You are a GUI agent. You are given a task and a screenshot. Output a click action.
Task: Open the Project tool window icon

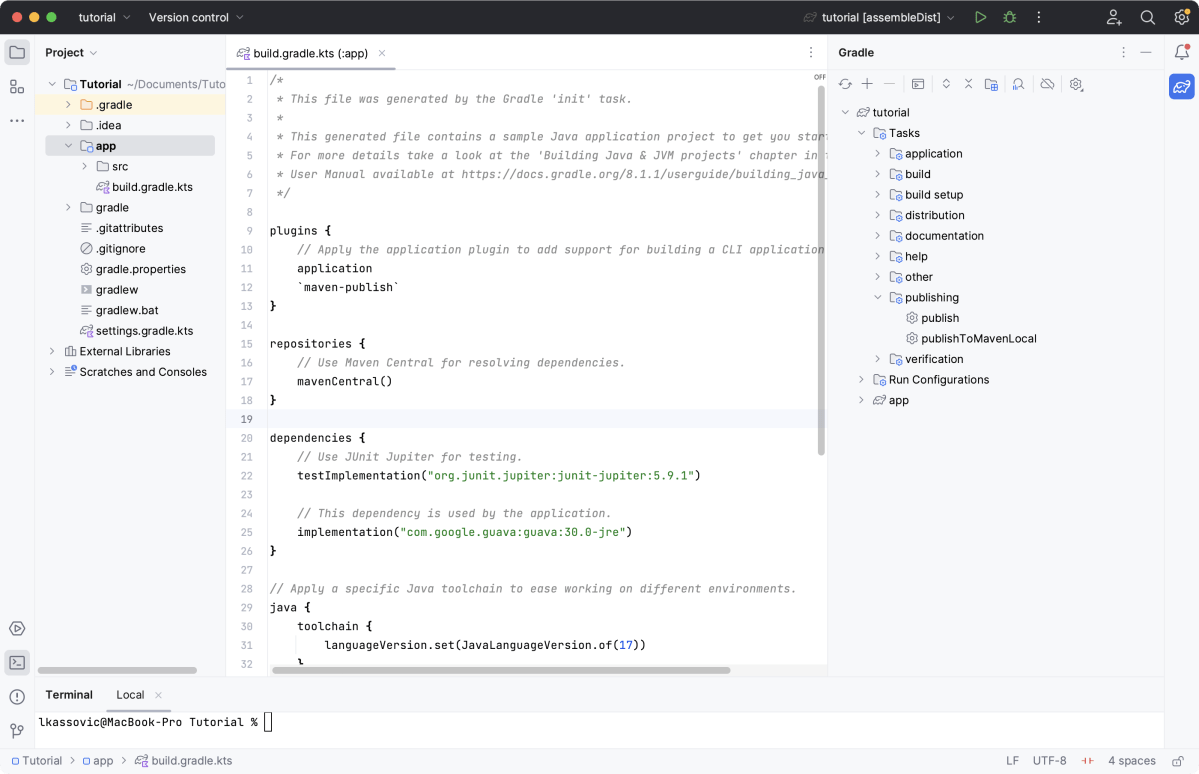[x=17, y=53]
